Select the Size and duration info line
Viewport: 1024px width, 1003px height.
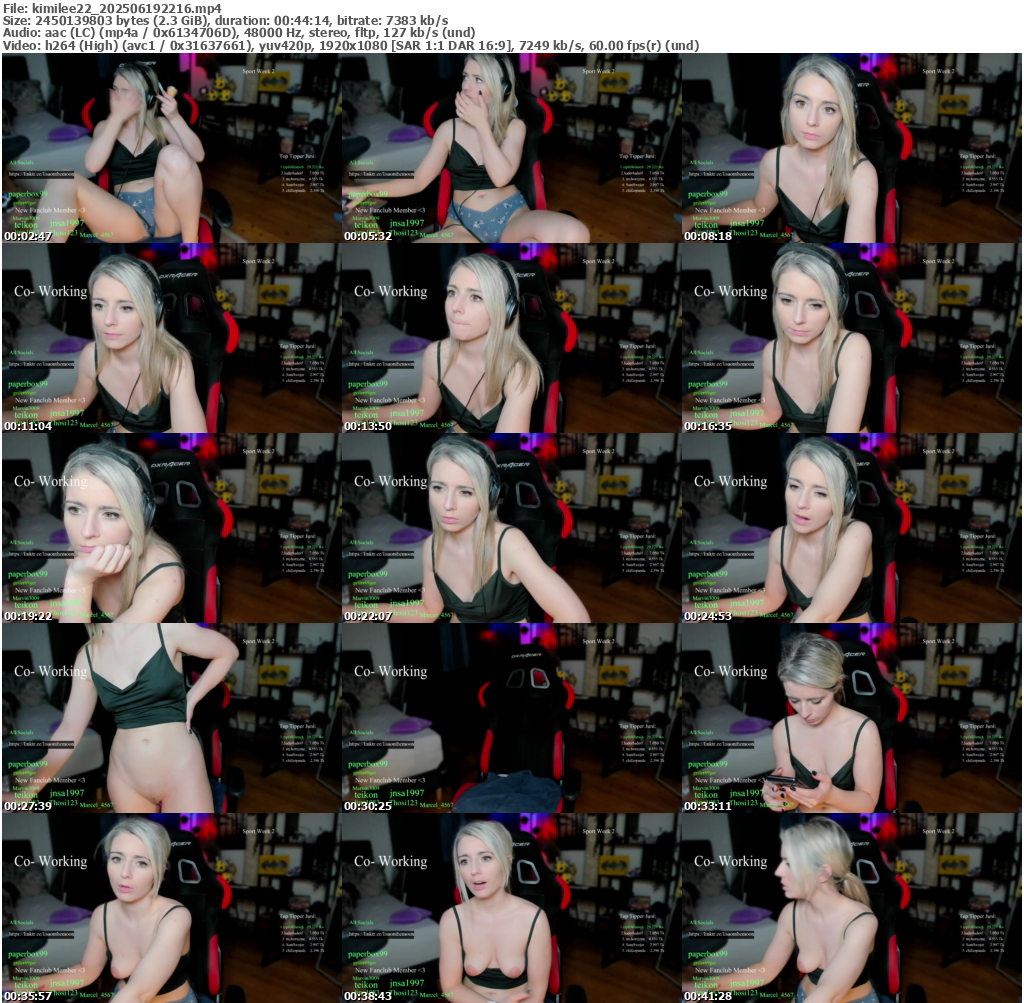(x=226, y=21)
